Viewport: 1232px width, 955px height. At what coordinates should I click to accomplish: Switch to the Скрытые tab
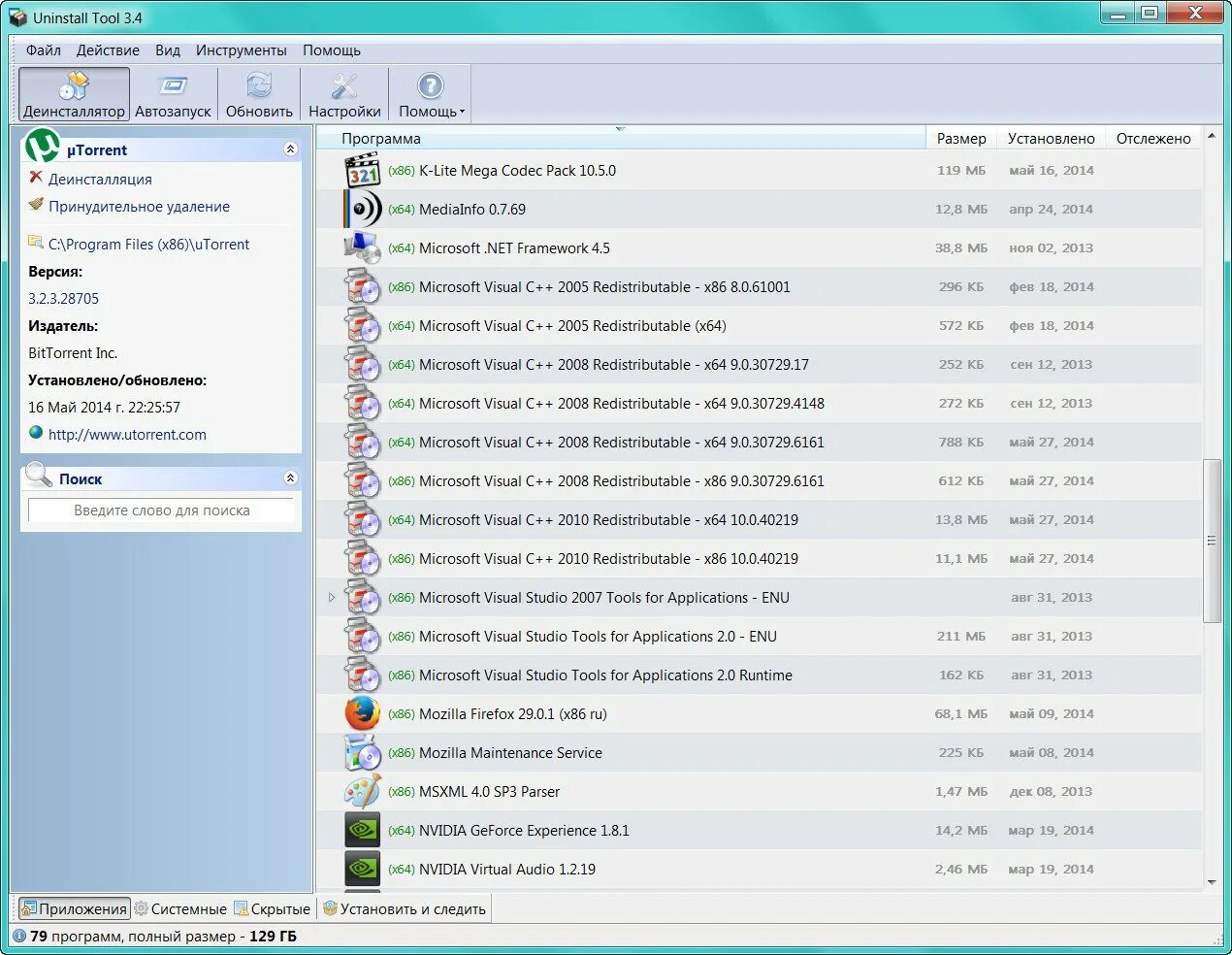(273, 909)
